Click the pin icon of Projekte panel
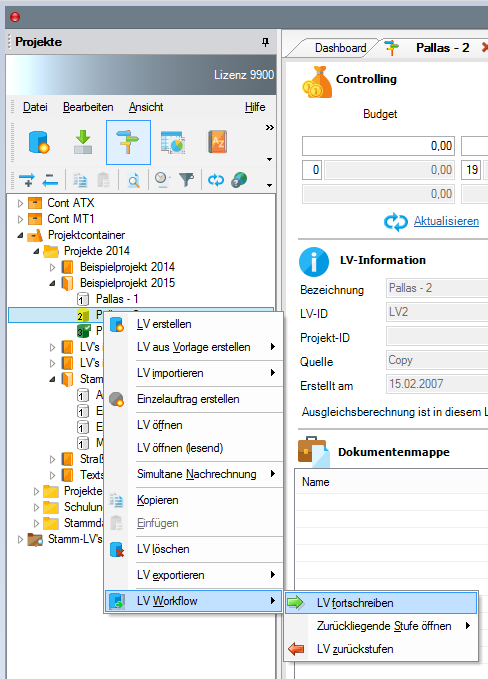This screenshot has width=488, height=679. (265, 42)
